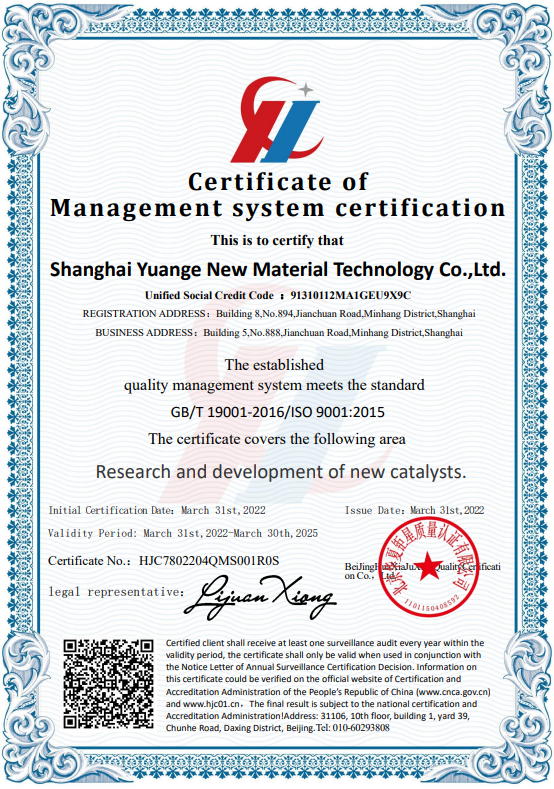Image resolution: width=554 pixels, height=789 pixels.
Task: Click the www.cnca.gov.cn website reference
Action: tap(453, 692)
